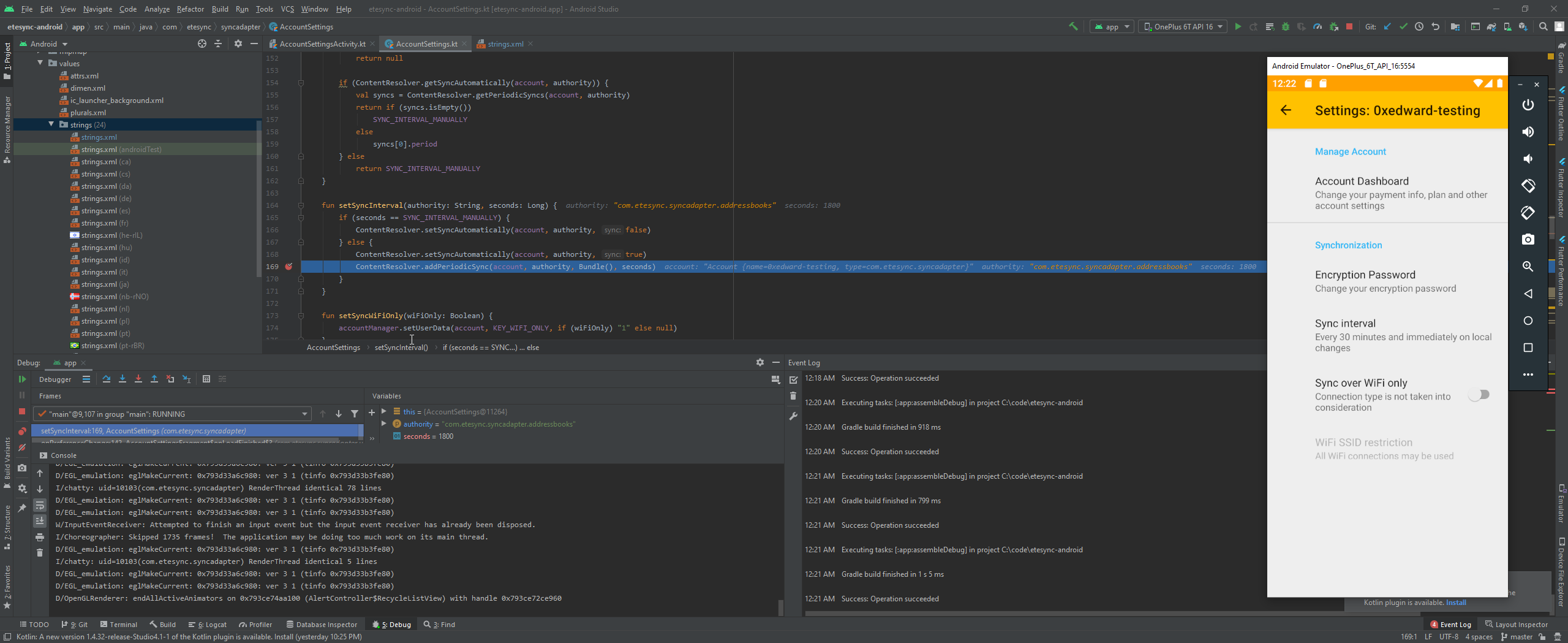The image size is (1568, 643).
Task: Click the Step Over debugger icon
Action: pos(107,379)
